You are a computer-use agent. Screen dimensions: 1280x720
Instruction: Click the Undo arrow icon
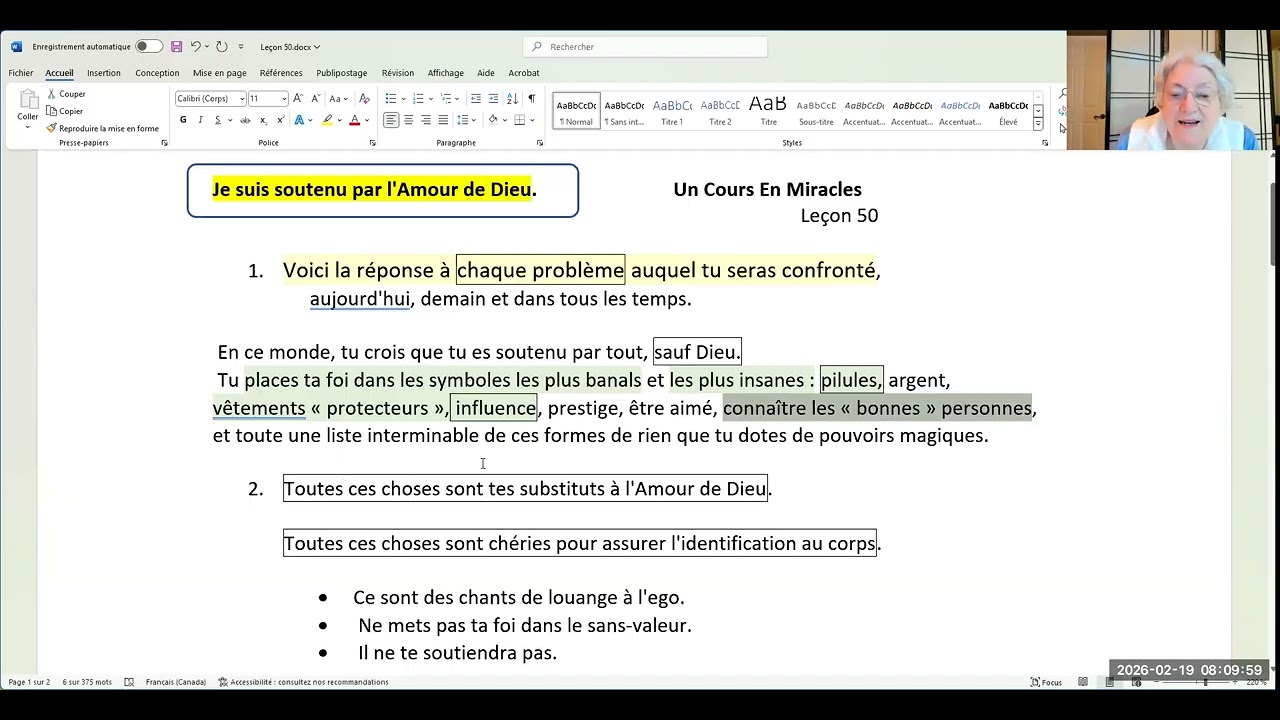196,47
